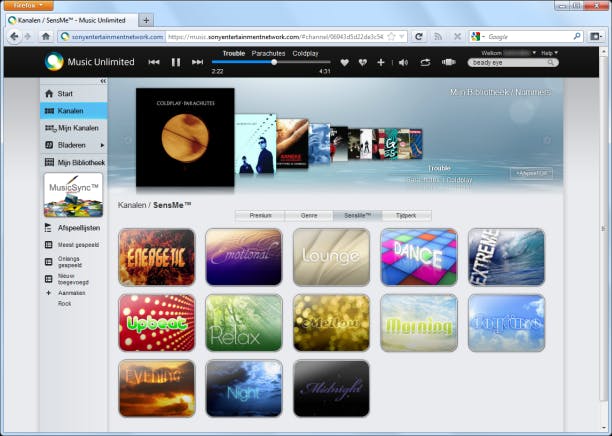Like the song with the heart icon
Viewport: 612px width, 436px height.
click(344, 62)
